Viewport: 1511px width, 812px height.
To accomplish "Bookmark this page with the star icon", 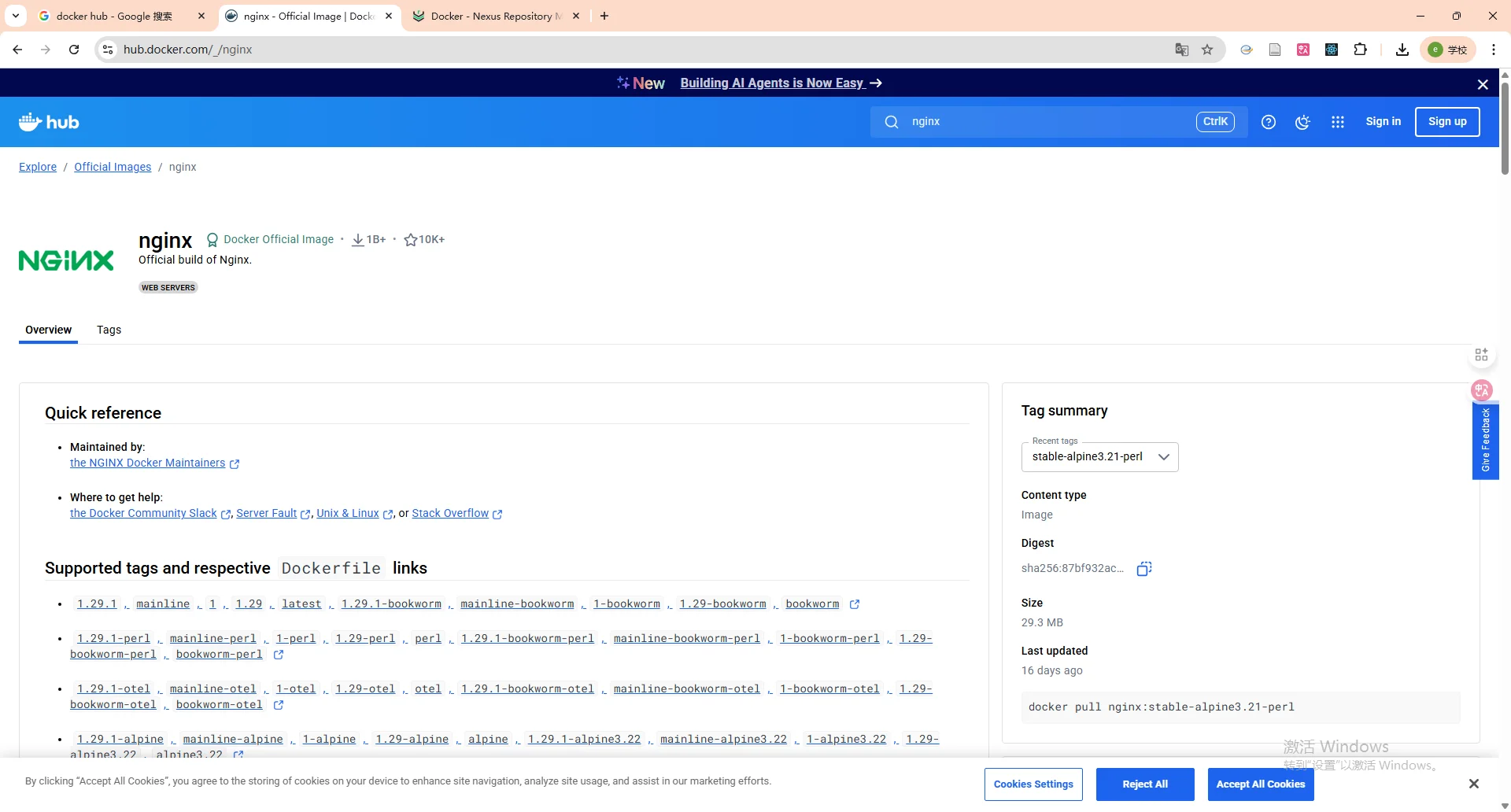I will point(1207,50).
